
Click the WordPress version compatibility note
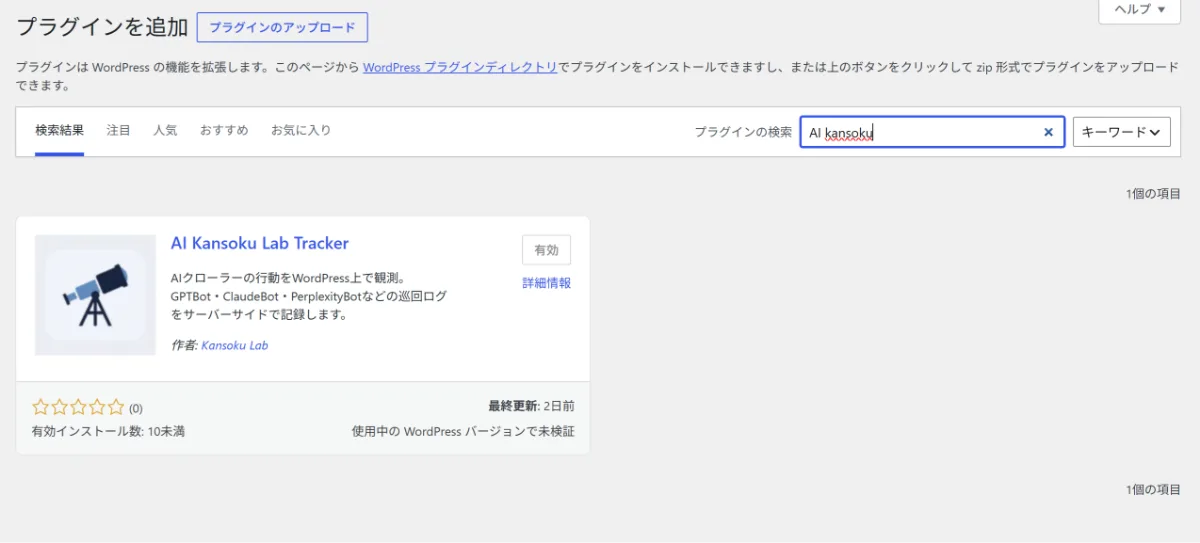point(463,432)
